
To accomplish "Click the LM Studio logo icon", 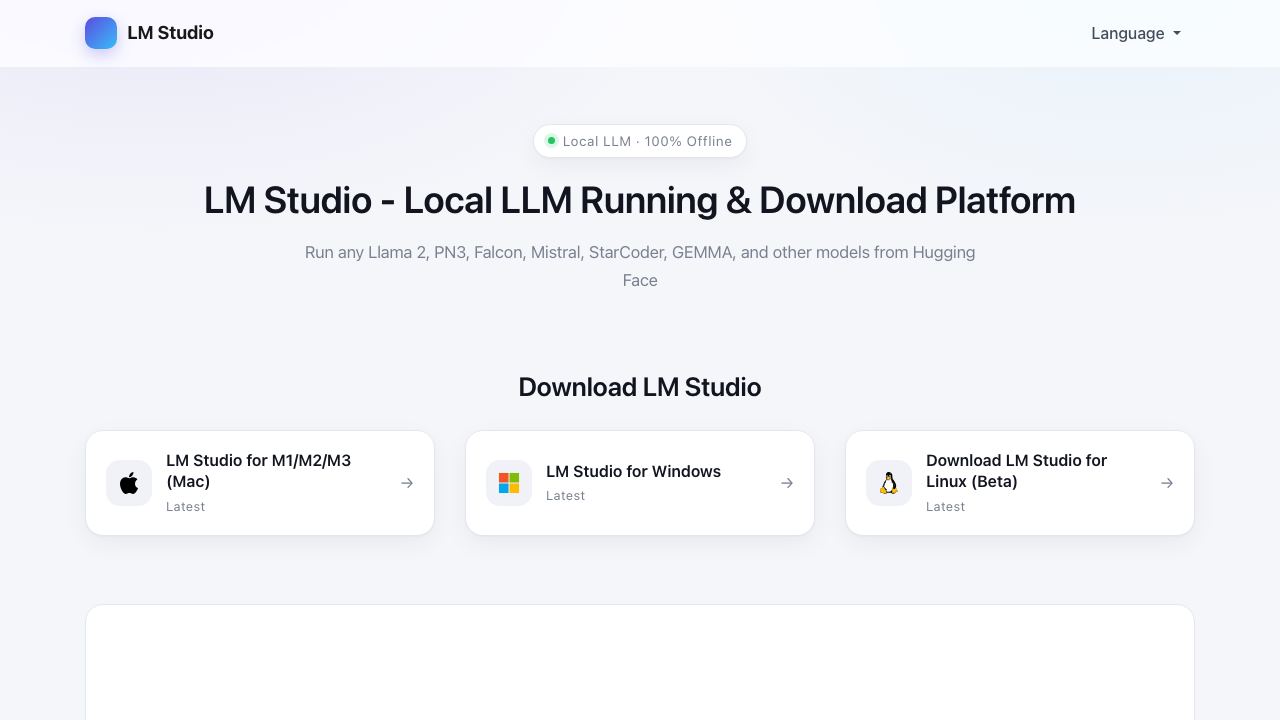I will 101,33.
